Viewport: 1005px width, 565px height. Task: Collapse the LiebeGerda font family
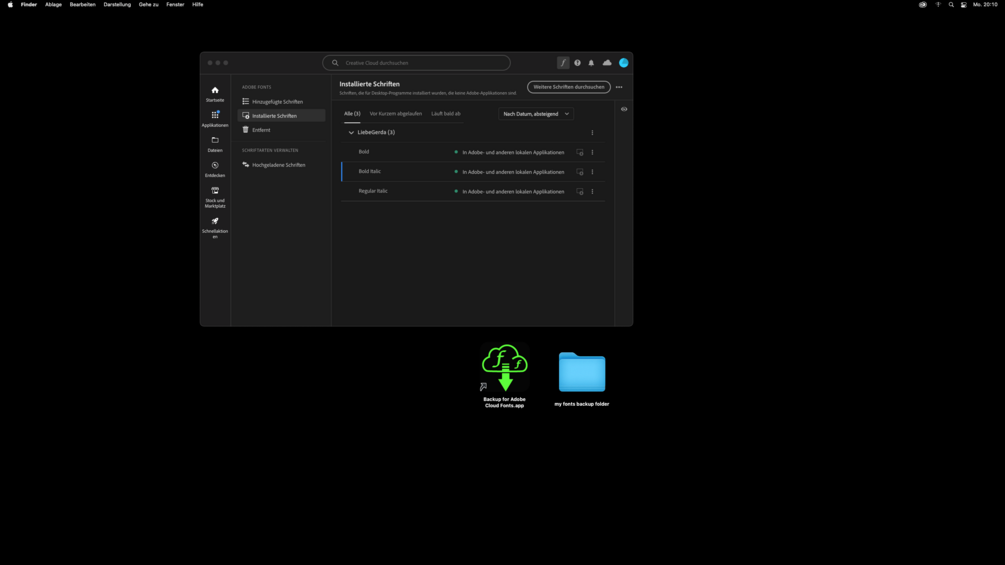click(351, 133)
